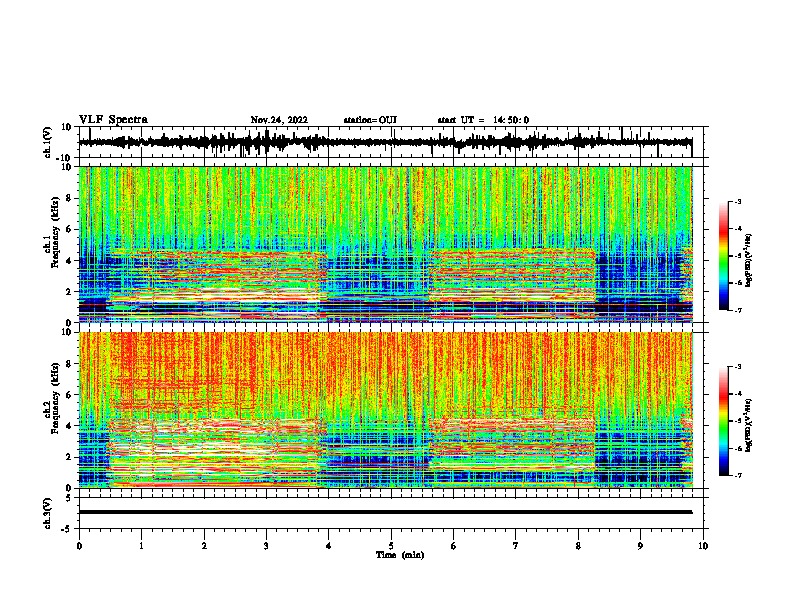Click the "ch.3(V)" axis label
This screenshot has height=612, width=792.
48,513
